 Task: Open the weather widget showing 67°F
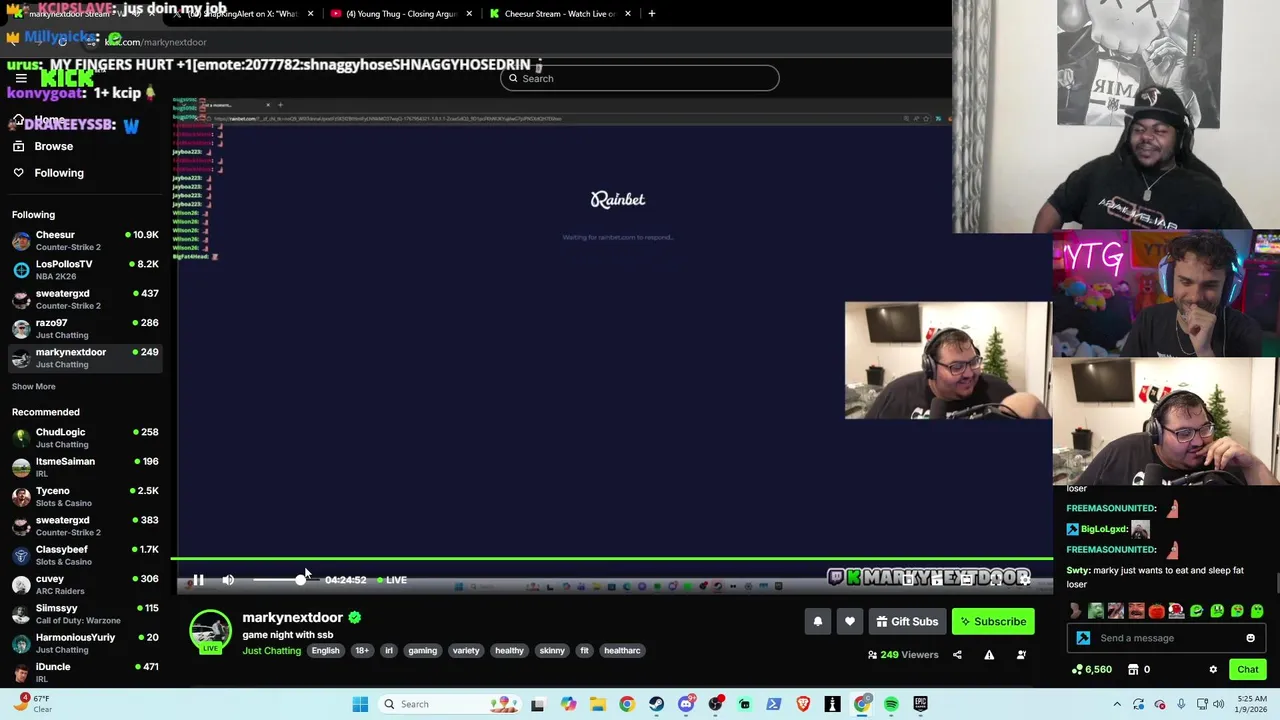[x=32, y=704]
